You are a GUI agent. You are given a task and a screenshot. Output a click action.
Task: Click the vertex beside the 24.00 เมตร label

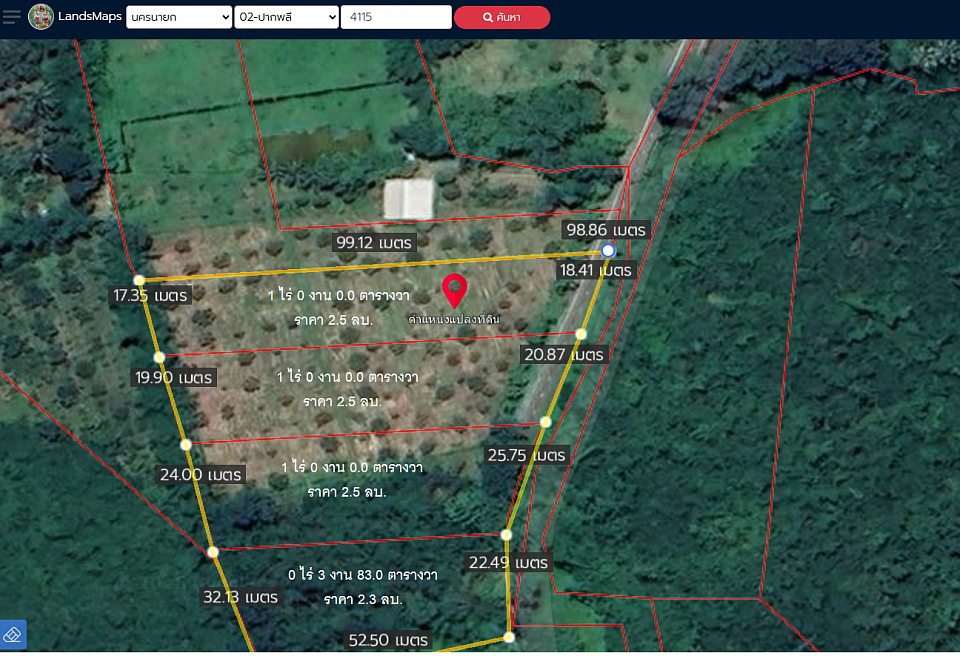[185, 445]
